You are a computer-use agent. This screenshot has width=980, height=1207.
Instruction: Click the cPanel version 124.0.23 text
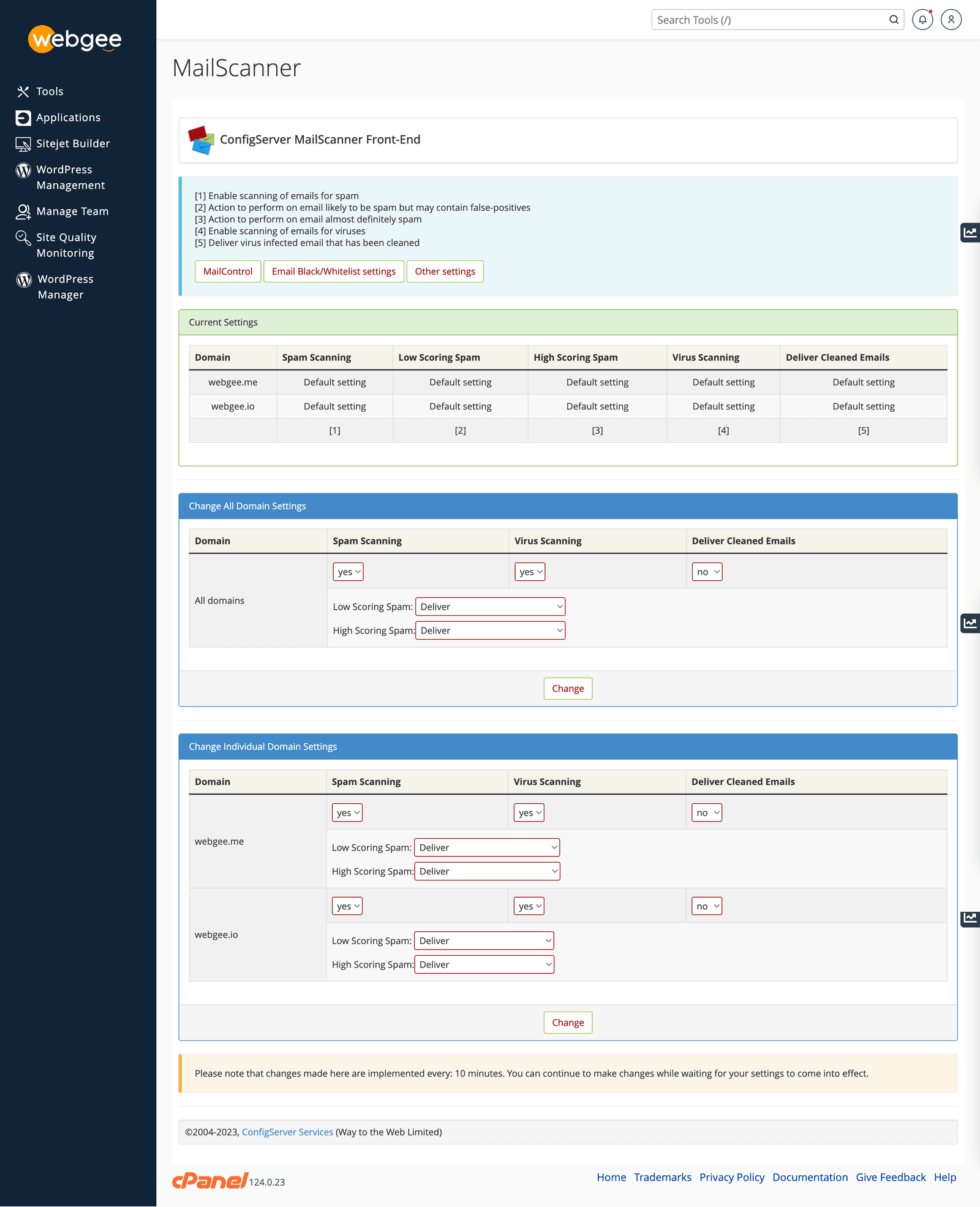coord(267,1182)
